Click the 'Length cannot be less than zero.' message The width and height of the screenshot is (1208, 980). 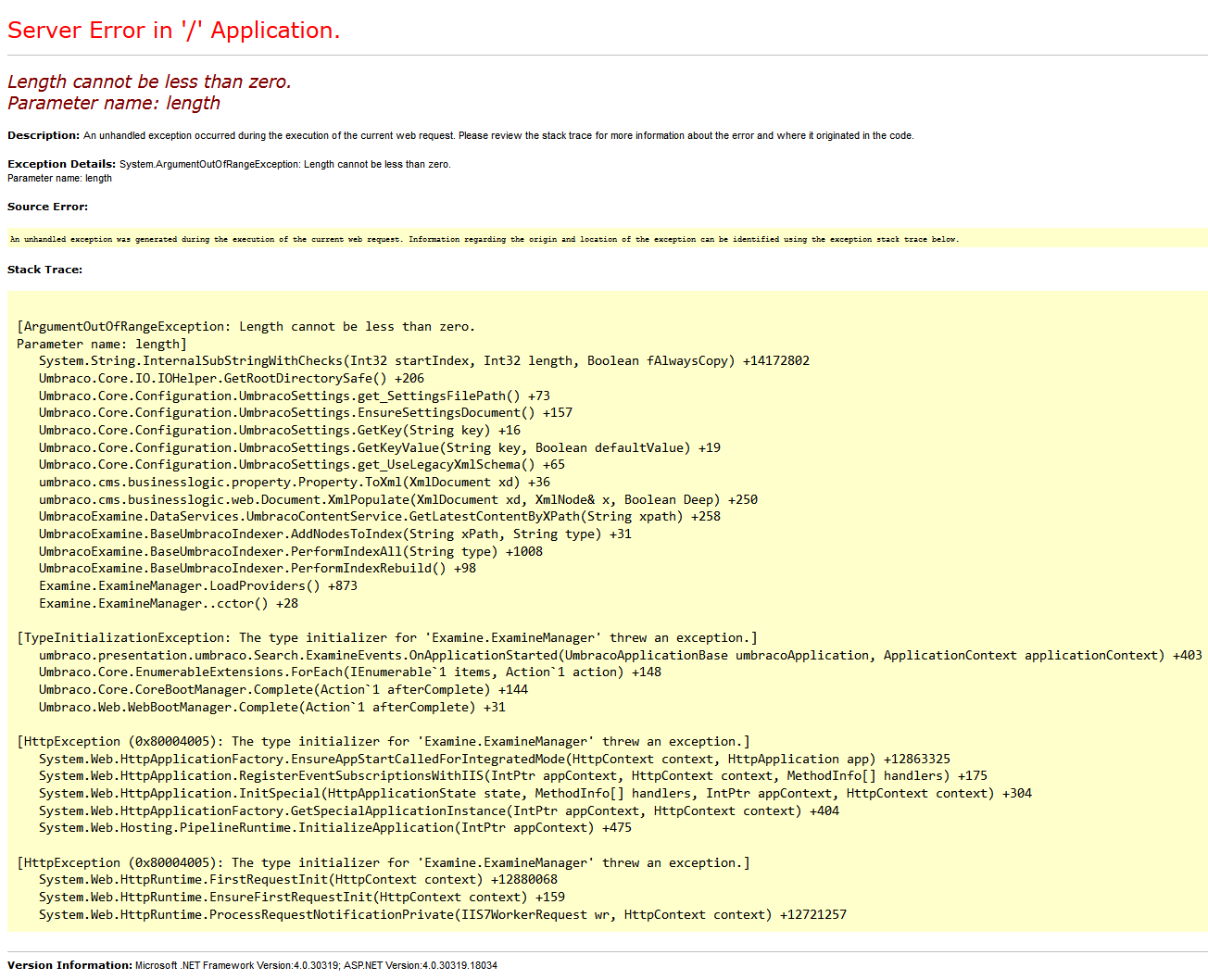click(x=149, y=82)
